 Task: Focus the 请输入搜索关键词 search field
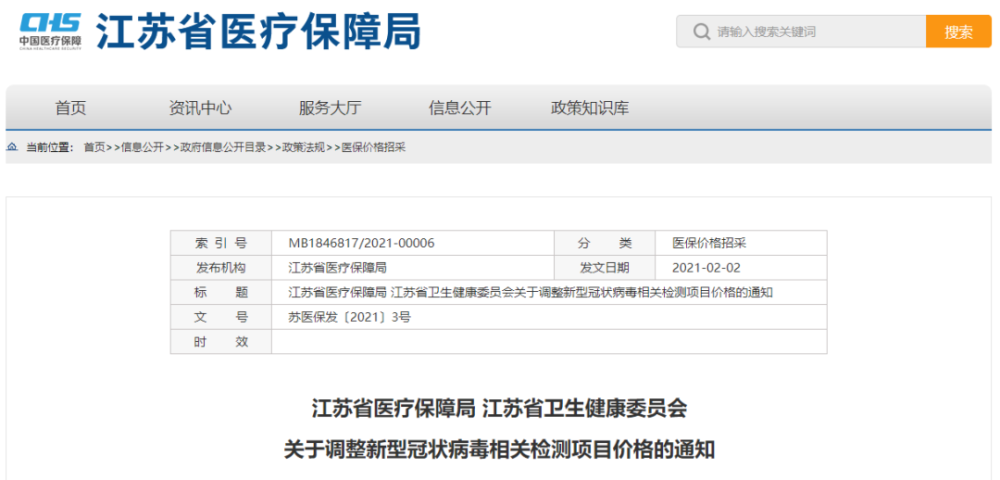[x=801, y=32]
